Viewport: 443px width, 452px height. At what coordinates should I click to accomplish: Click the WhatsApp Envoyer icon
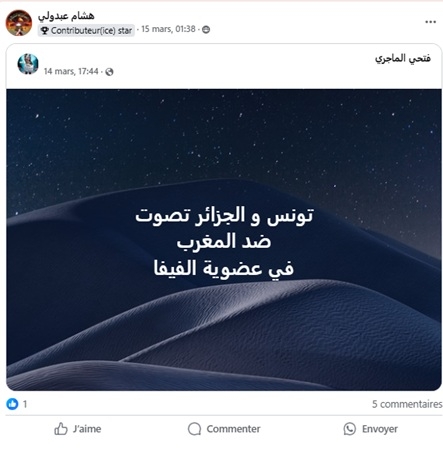350,429
